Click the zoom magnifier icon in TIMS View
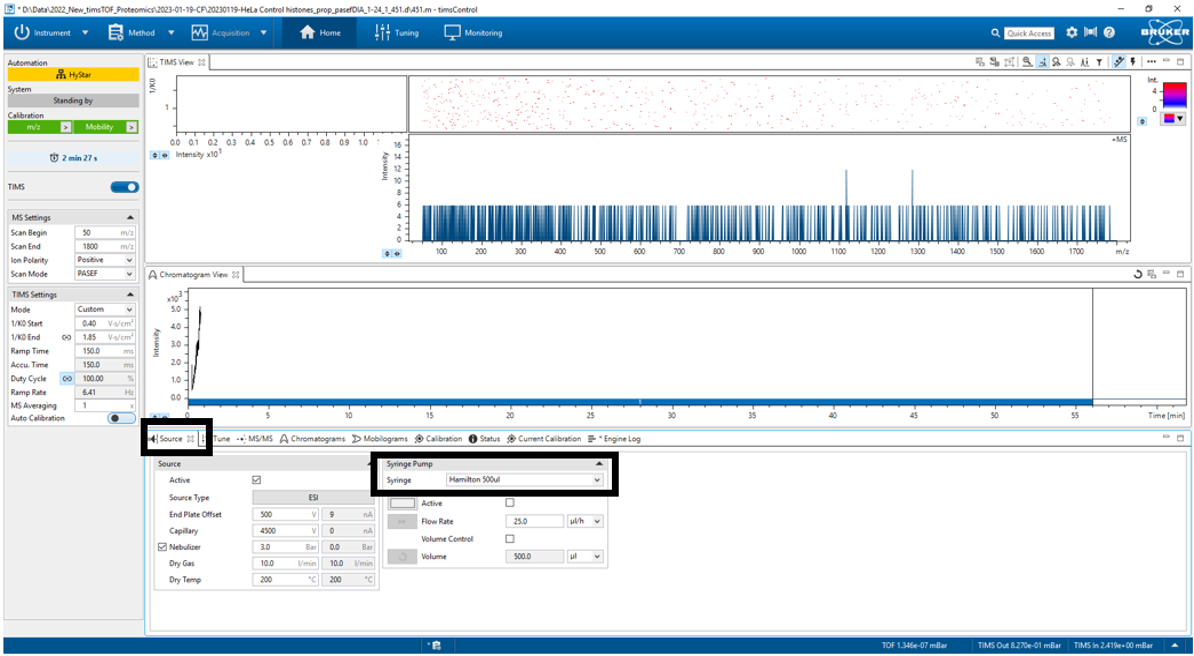This screenshot has height=656, width=1194. (x=1027, y=62)
